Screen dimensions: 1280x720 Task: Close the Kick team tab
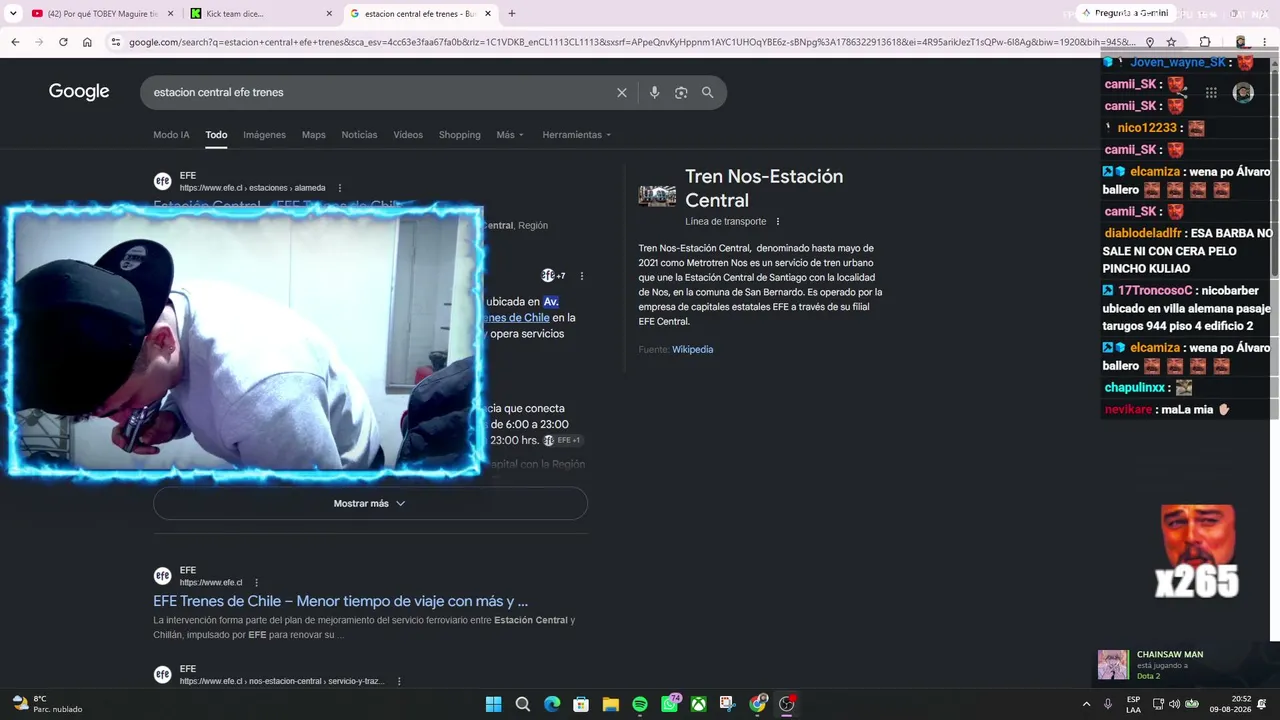click(329, 14)
